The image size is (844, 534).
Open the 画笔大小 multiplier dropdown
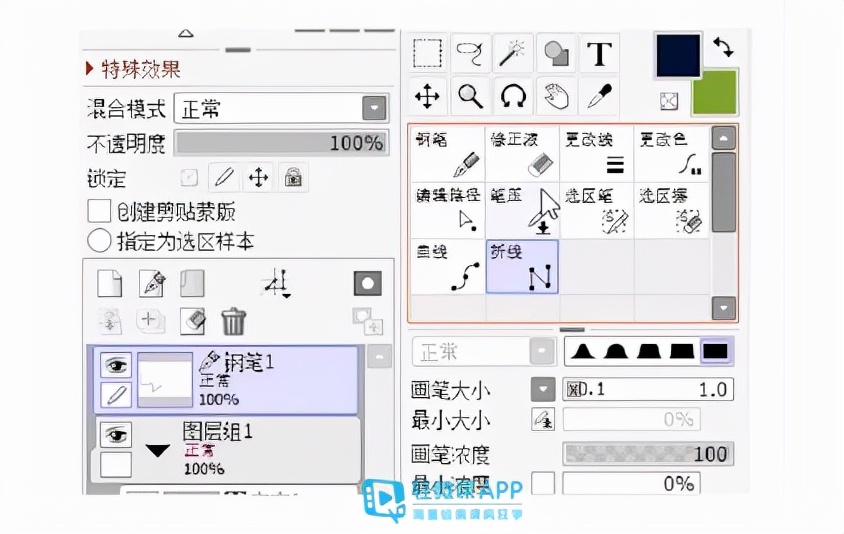[543, 389]
